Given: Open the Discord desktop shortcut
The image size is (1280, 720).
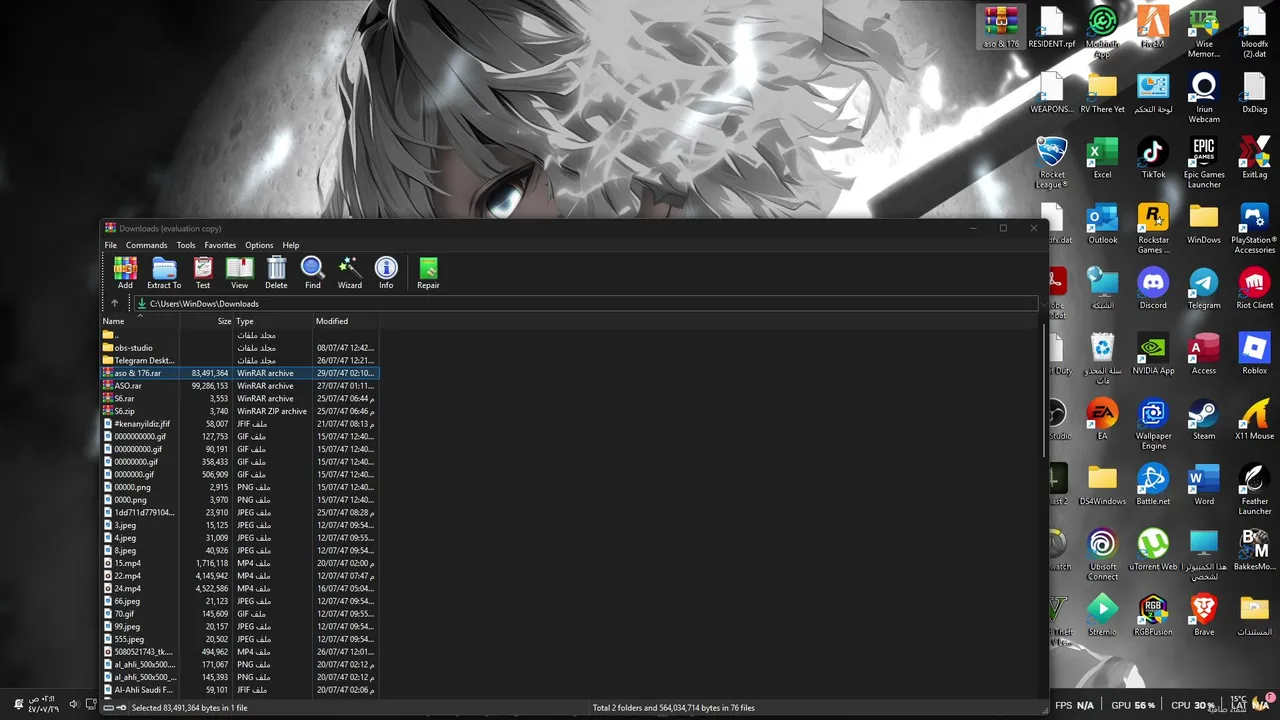Looking at the screenshot, I should 1153,287.
